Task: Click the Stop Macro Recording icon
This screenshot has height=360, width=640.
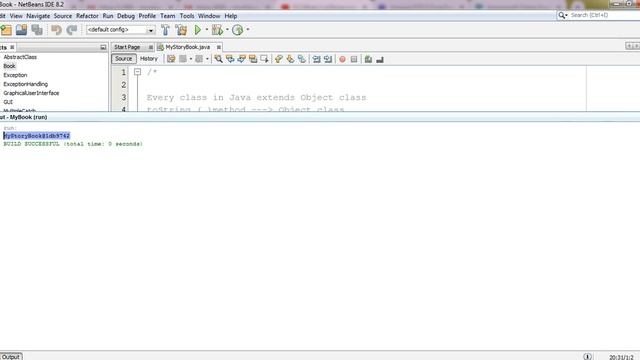Action: tap(354, 59)
